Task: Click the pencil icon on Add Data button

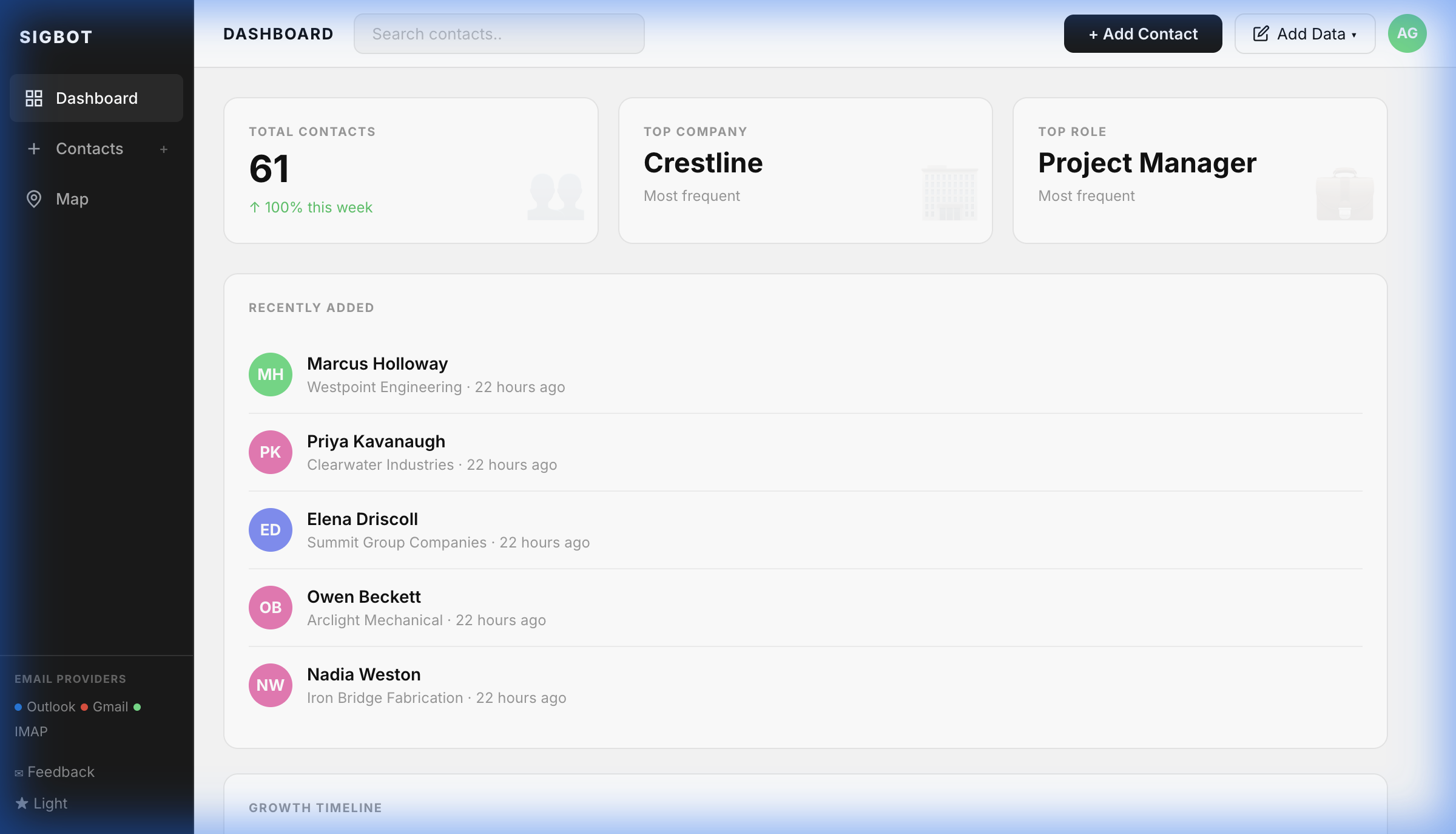Action: [1262, 33]
